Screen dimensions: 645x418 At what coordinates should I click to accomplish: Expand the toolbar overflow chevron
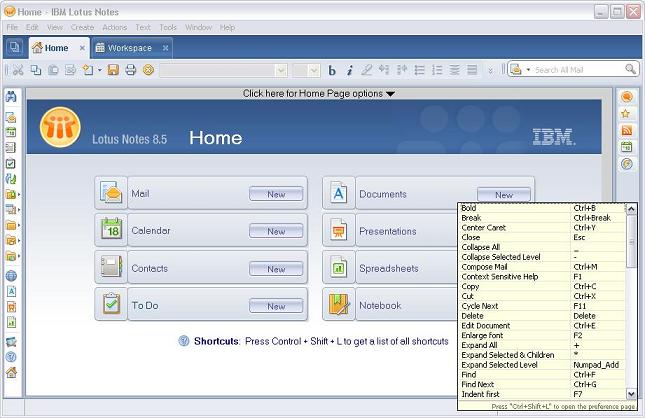point(490,71)
